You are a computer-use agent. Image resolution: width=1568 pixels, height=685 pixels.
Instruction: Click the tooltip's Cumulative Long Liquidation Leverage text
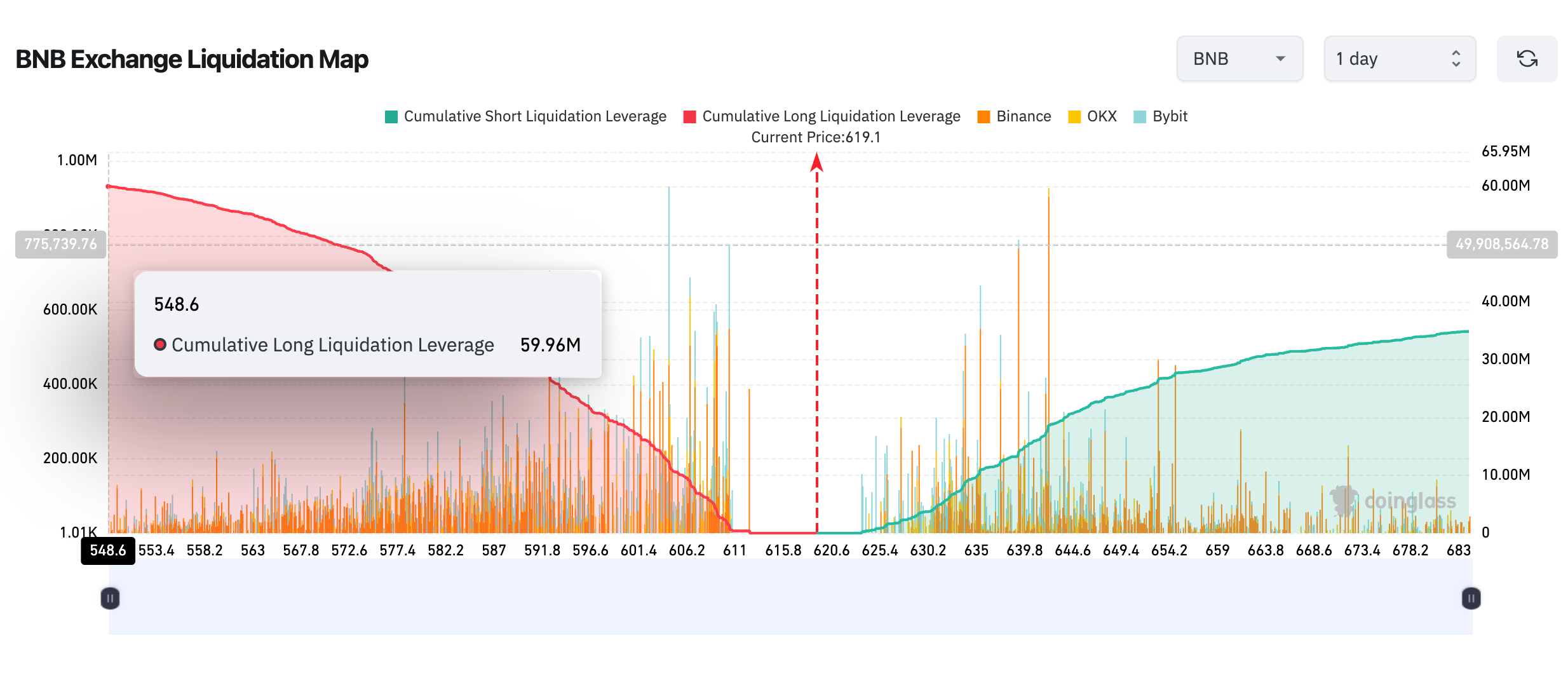tap(333, 345)
